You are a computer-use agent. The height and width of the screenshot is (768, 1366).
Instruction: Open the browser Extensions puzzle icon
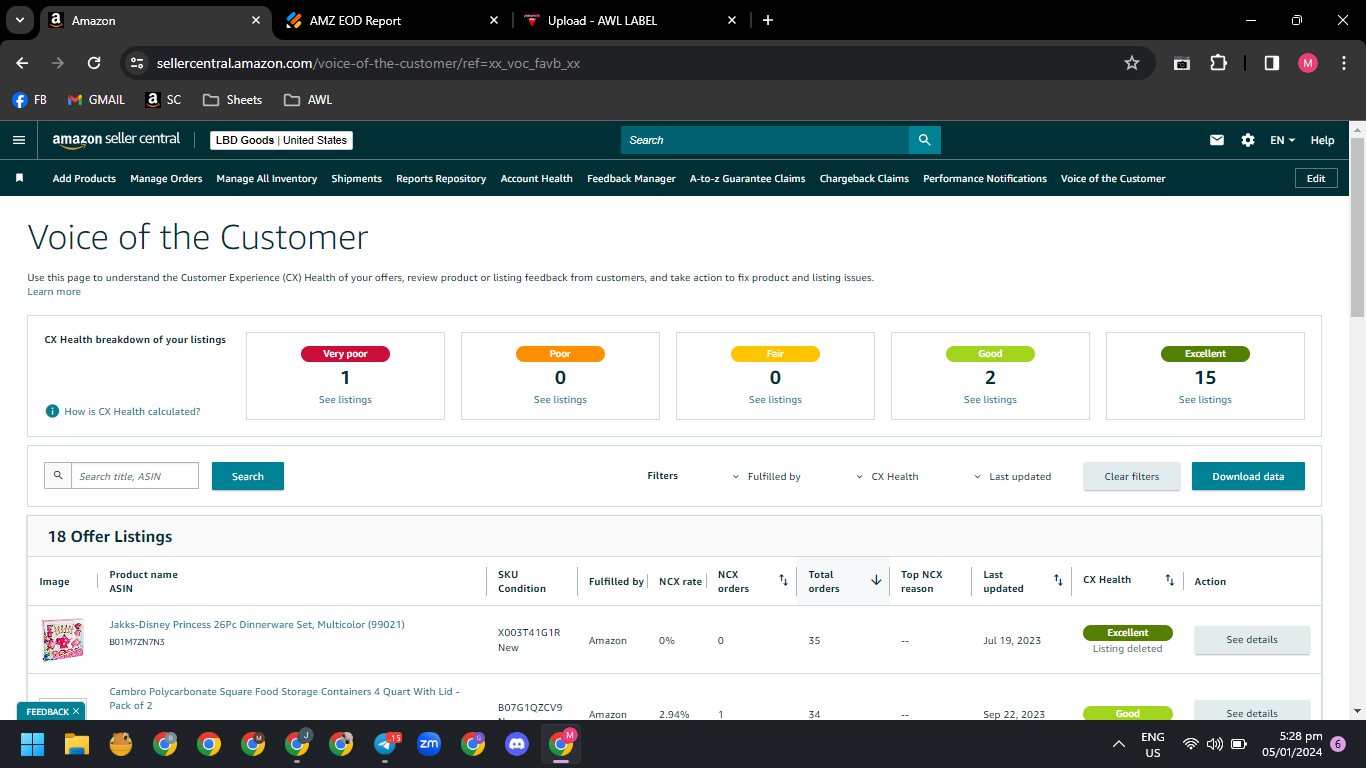(1218, 63)
